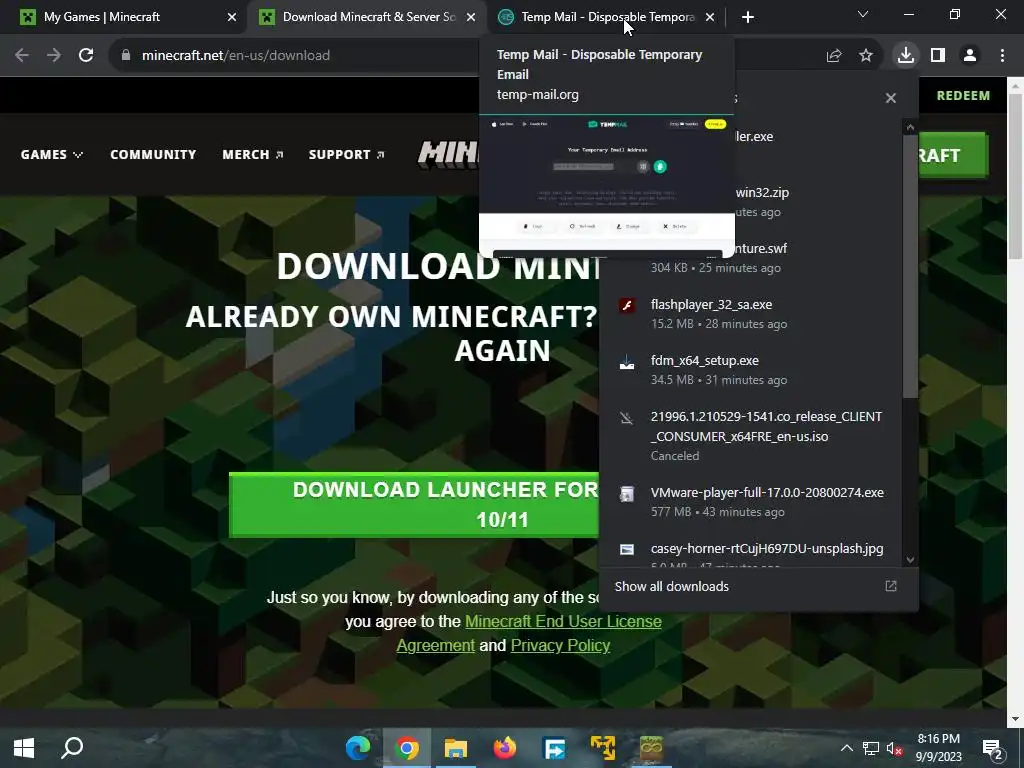Open fdm_x64_setup.exe download
Viewport: 1024px width, 768px height.
750,370
